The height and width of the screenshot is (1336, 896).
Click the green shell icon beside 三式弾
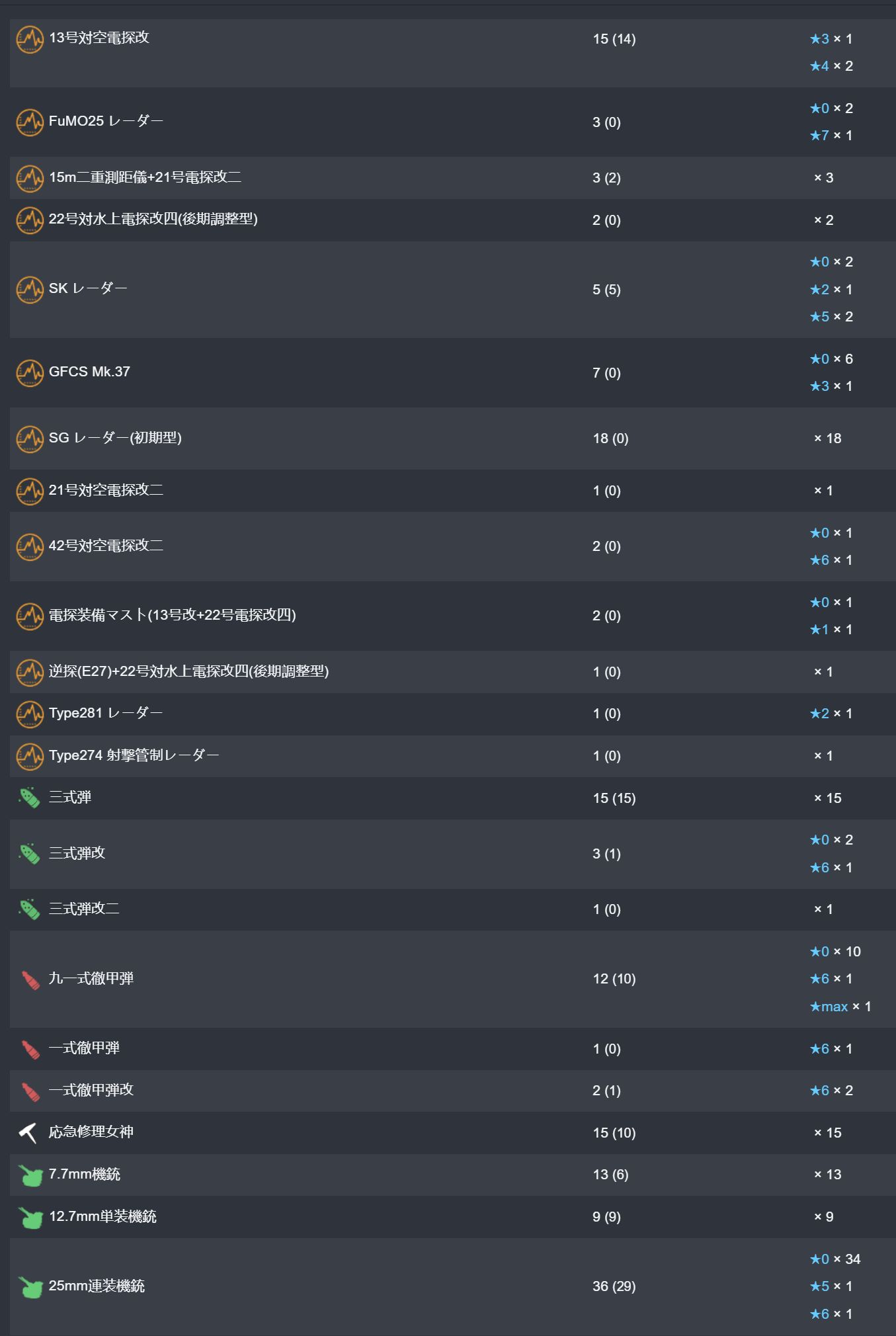click(x=30, y=798)
